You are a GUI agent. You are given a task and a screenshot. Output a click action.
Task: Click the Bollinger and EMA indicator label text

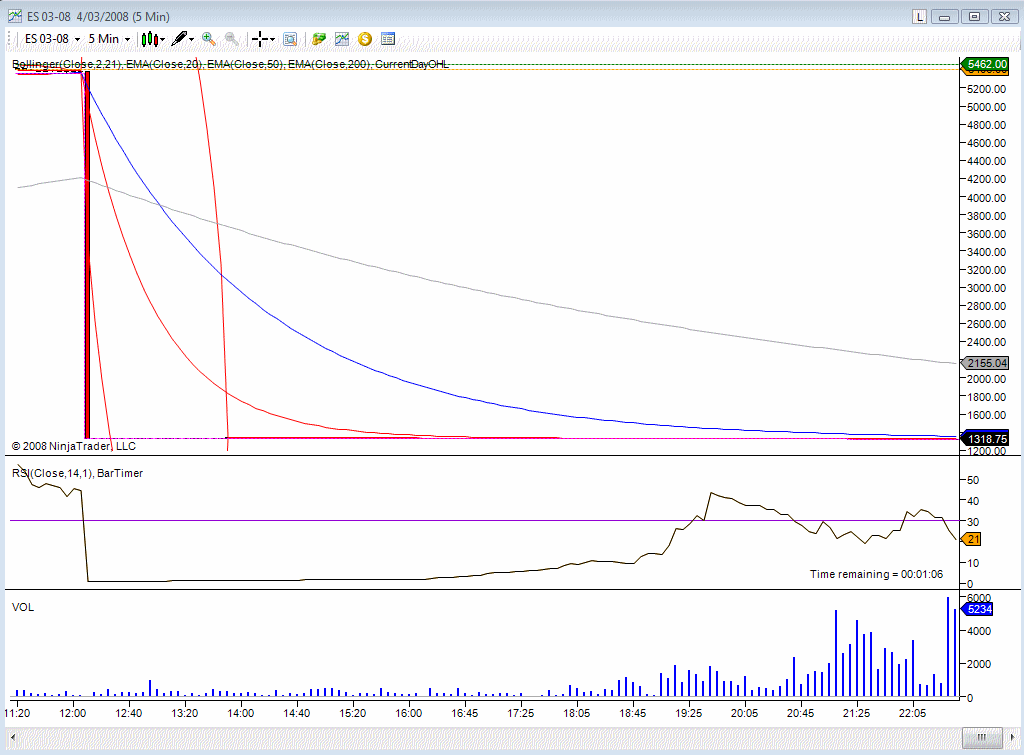click(x=231, y=64)
